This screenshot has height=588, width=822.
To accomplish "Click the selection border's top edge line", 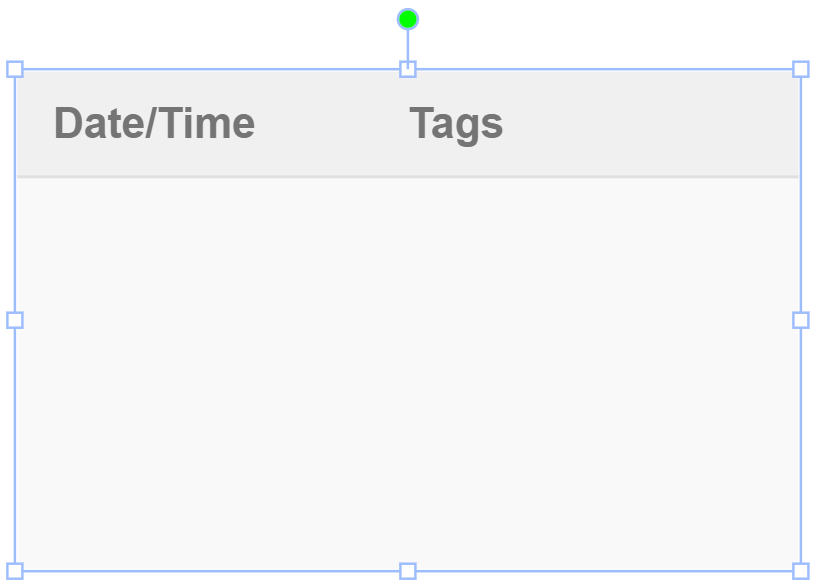I will click(x=210, y=69).
